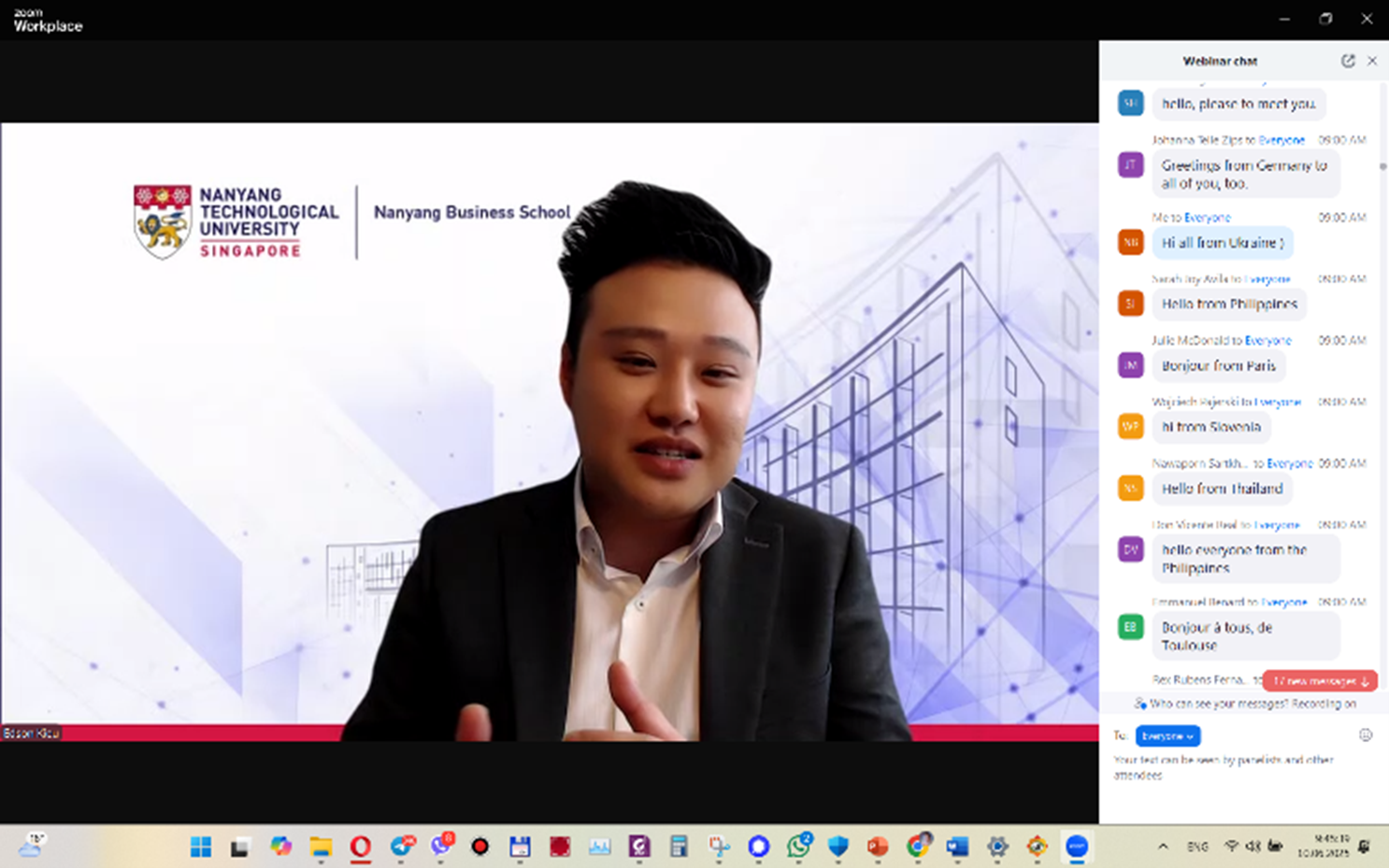Click the 'Bonjour from Paris' message
Viewport: 1389px width, 868px height.
(1218, 366)
